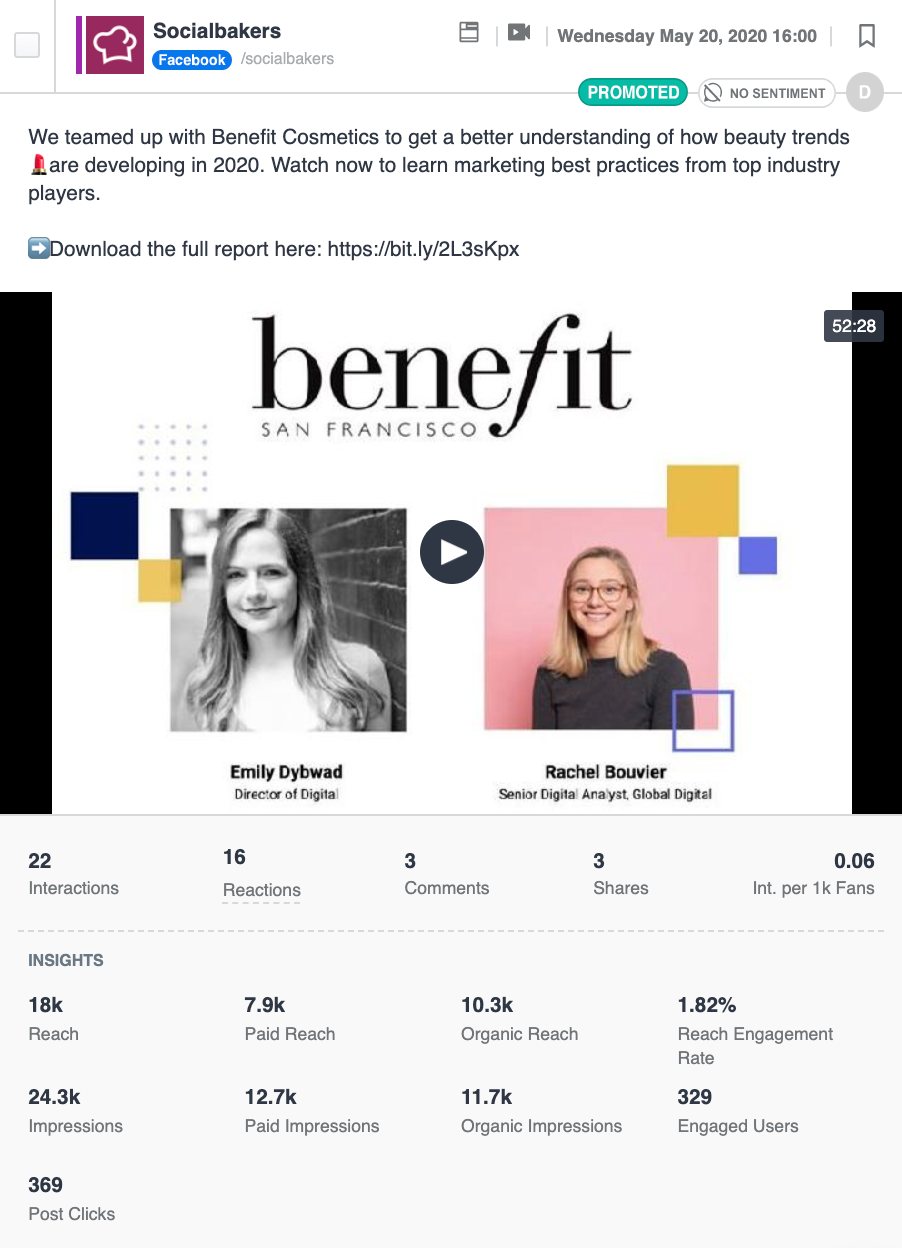Click the post date Wednesday May 20, 2020
The width and height of the screenshot is (902, 1248).
point(687,36)
